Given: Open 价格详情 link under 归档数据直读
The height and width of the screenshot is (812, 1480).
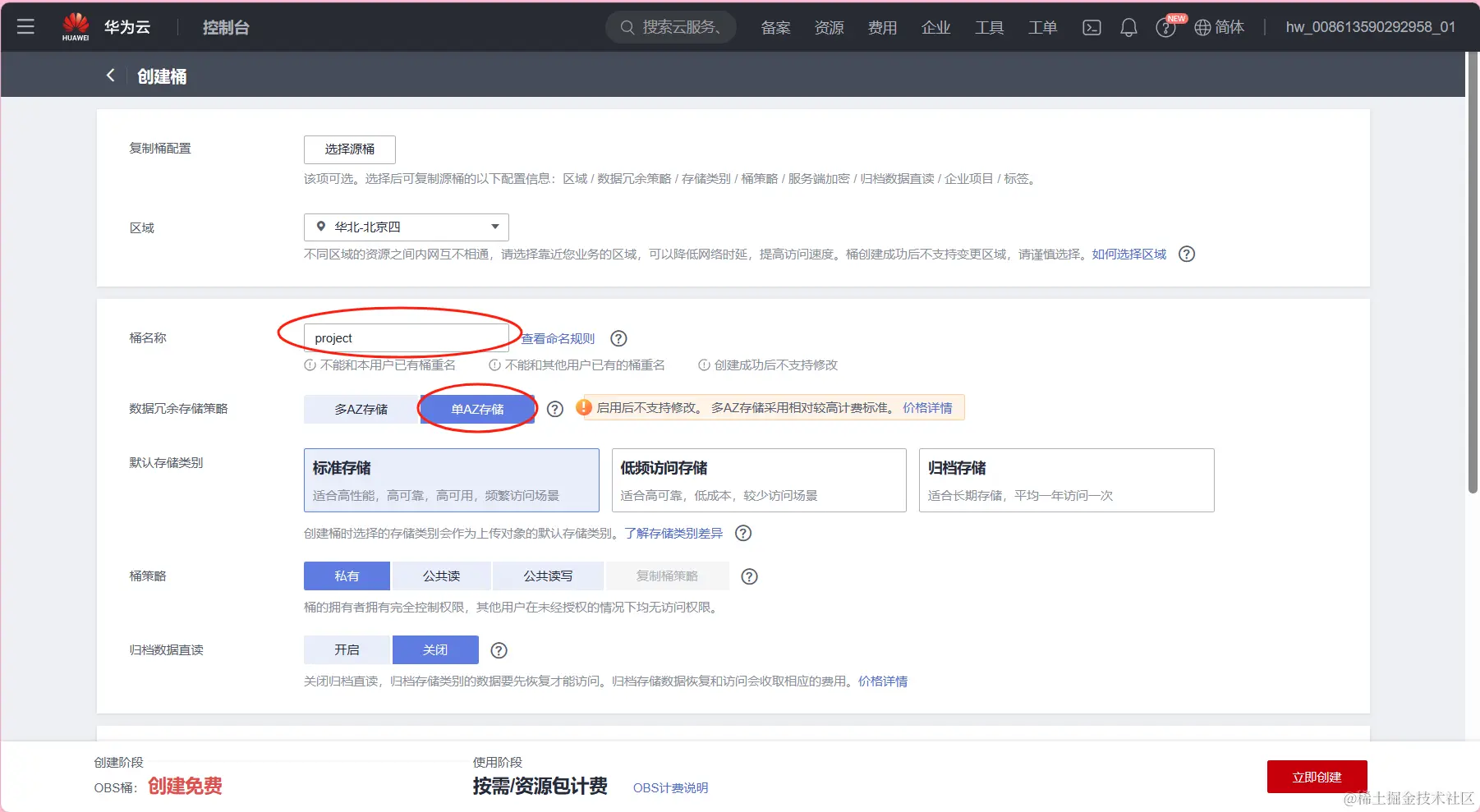Looking at the screenshot, I should point(883,681).
